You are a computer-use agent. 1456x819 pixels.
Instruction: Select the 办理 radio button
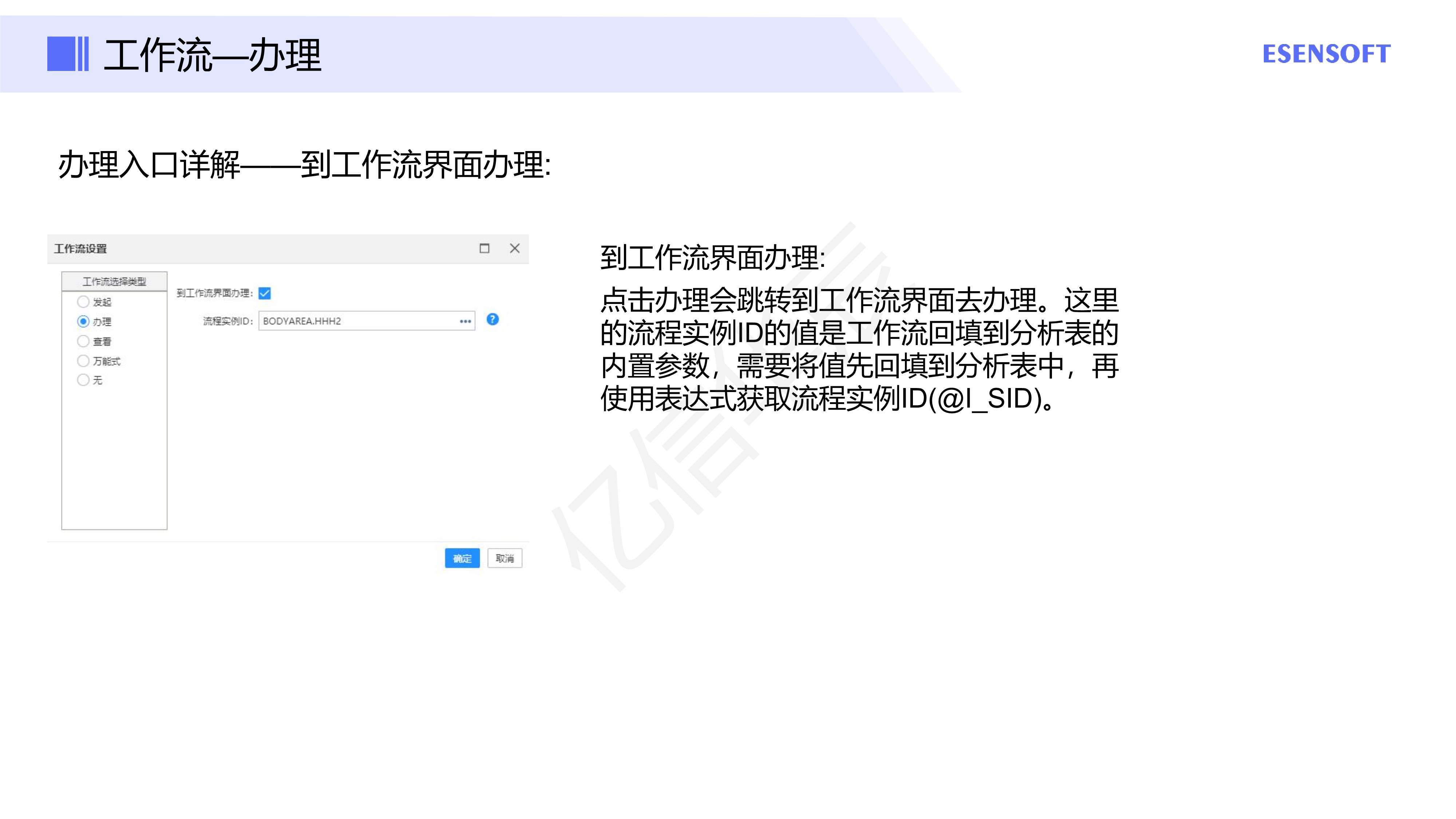coord(83,322)
